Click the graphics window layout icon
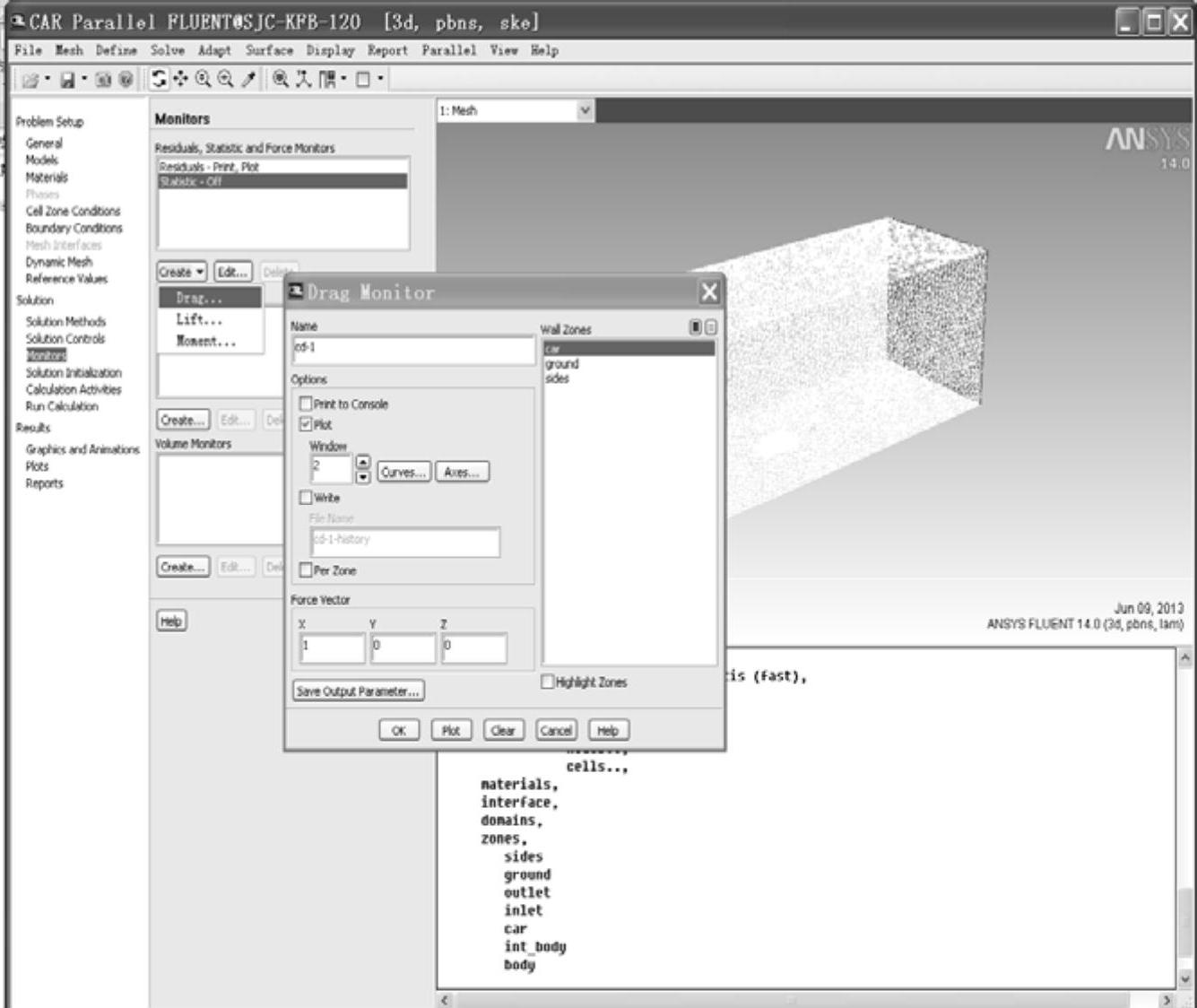Screen dimensions: 1197x1008 [363, 79]
